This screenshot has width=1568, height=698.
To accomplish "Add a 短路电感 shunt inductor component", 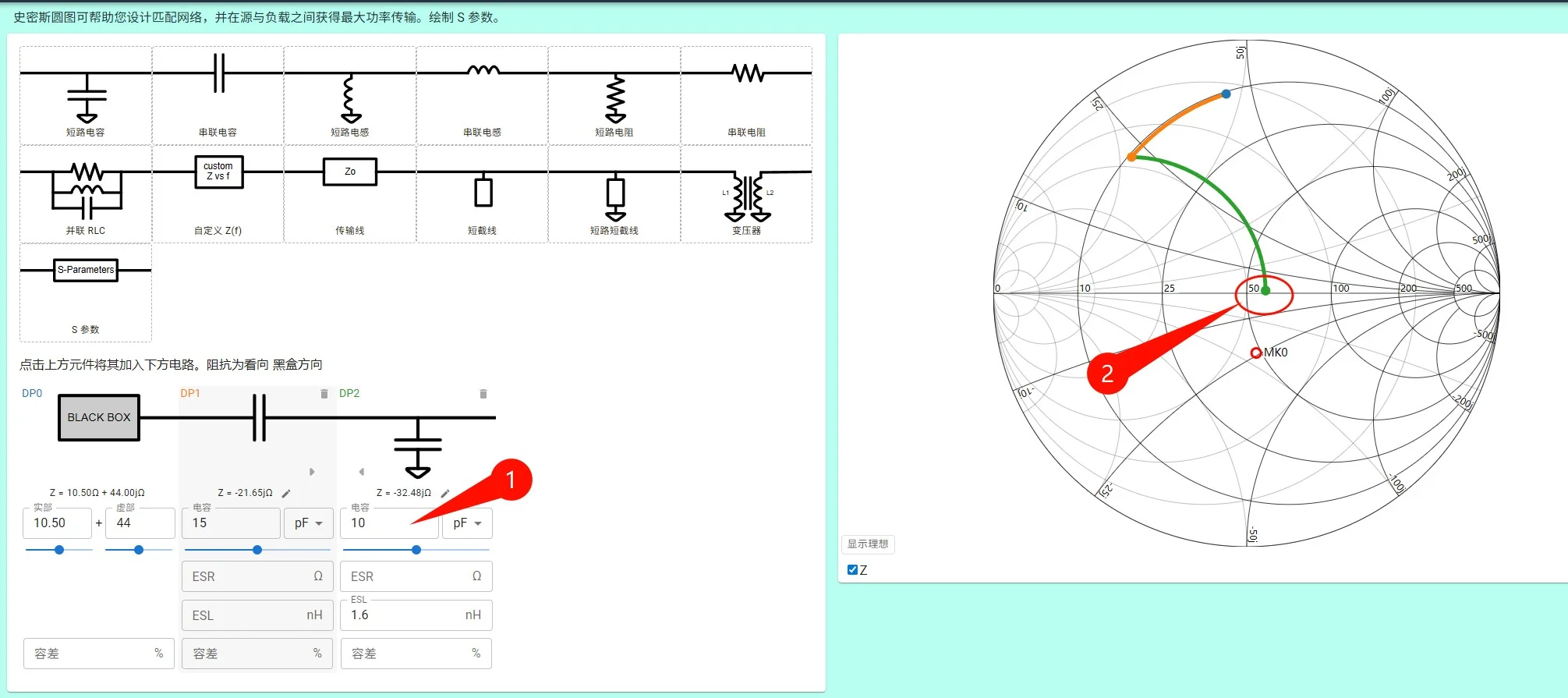I will 350,95.
